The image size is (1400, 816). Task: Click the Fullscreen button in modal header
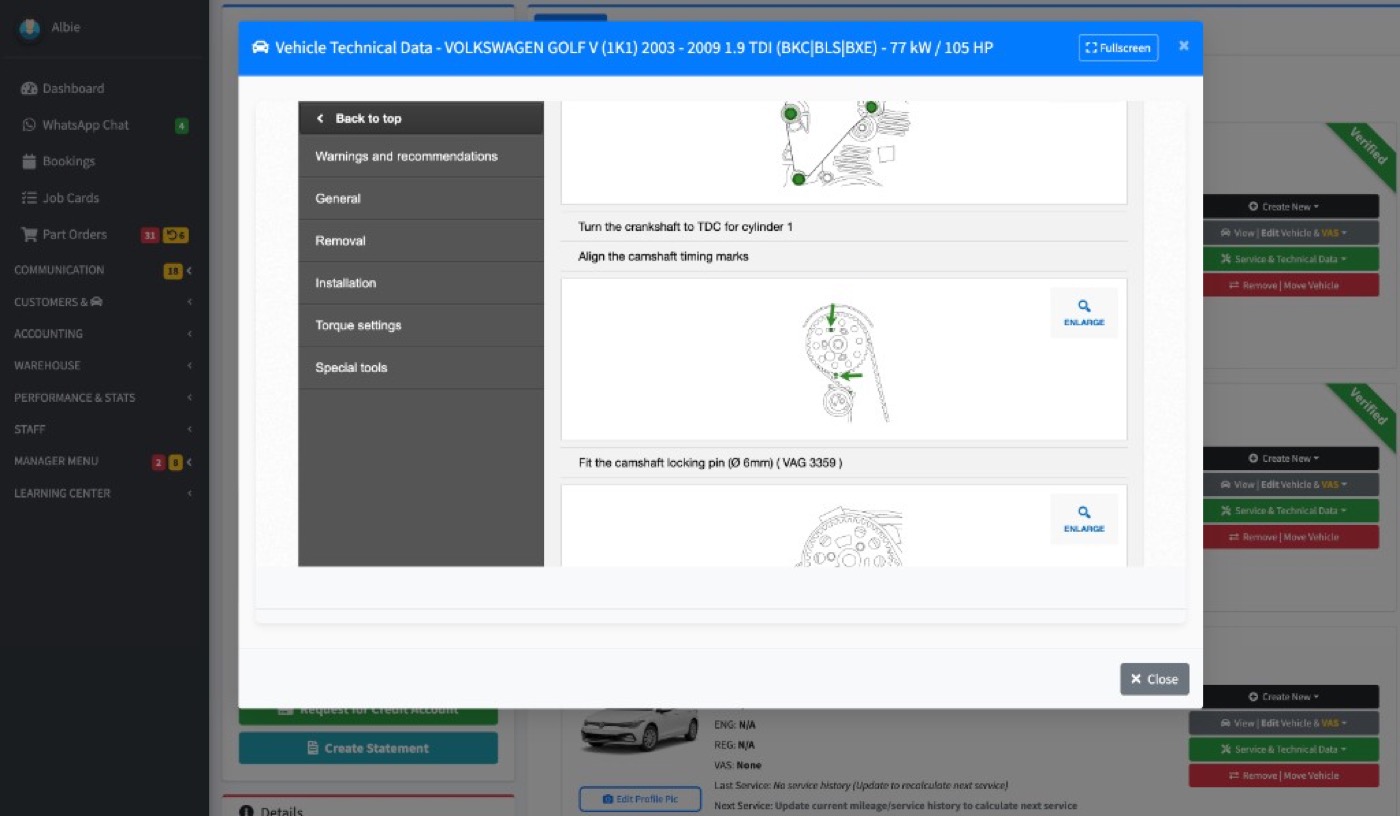point(1118,48)
